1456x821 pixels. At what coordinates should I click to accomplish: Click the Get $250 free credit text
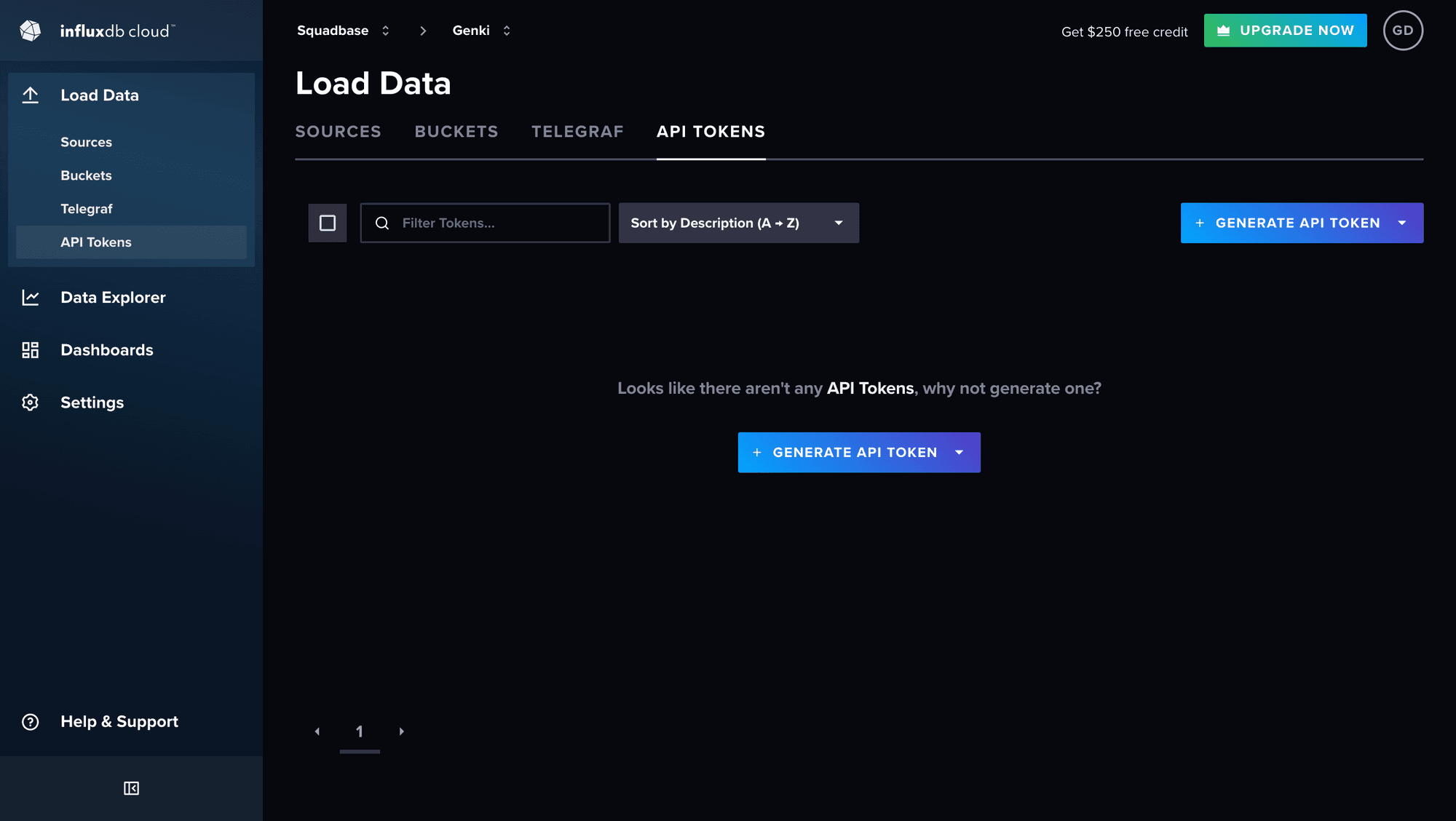pos(1124,32)
